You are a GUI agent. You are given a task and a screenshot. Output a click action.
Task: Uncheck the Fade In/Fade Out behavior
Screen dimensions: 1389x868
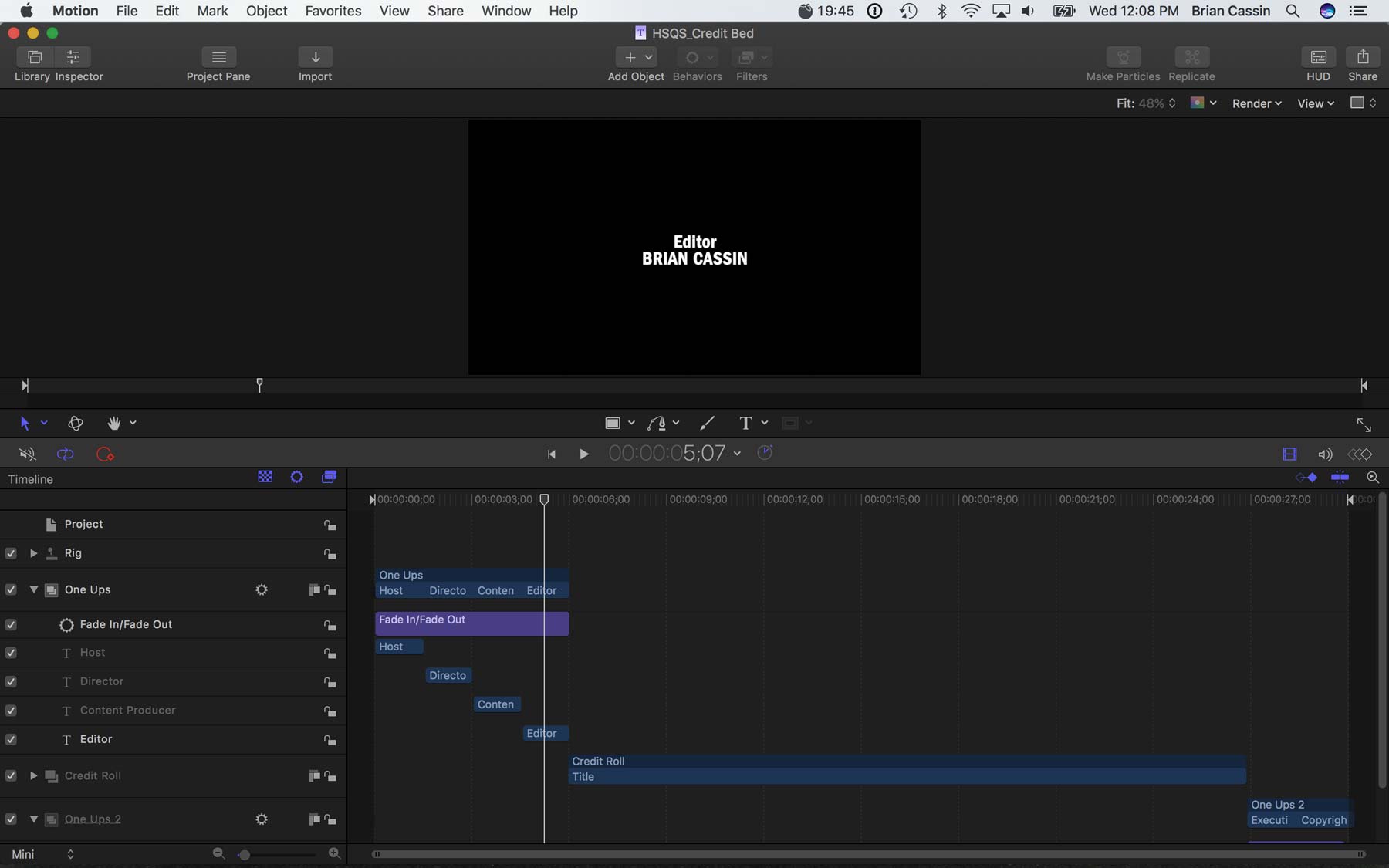point(11,624)
